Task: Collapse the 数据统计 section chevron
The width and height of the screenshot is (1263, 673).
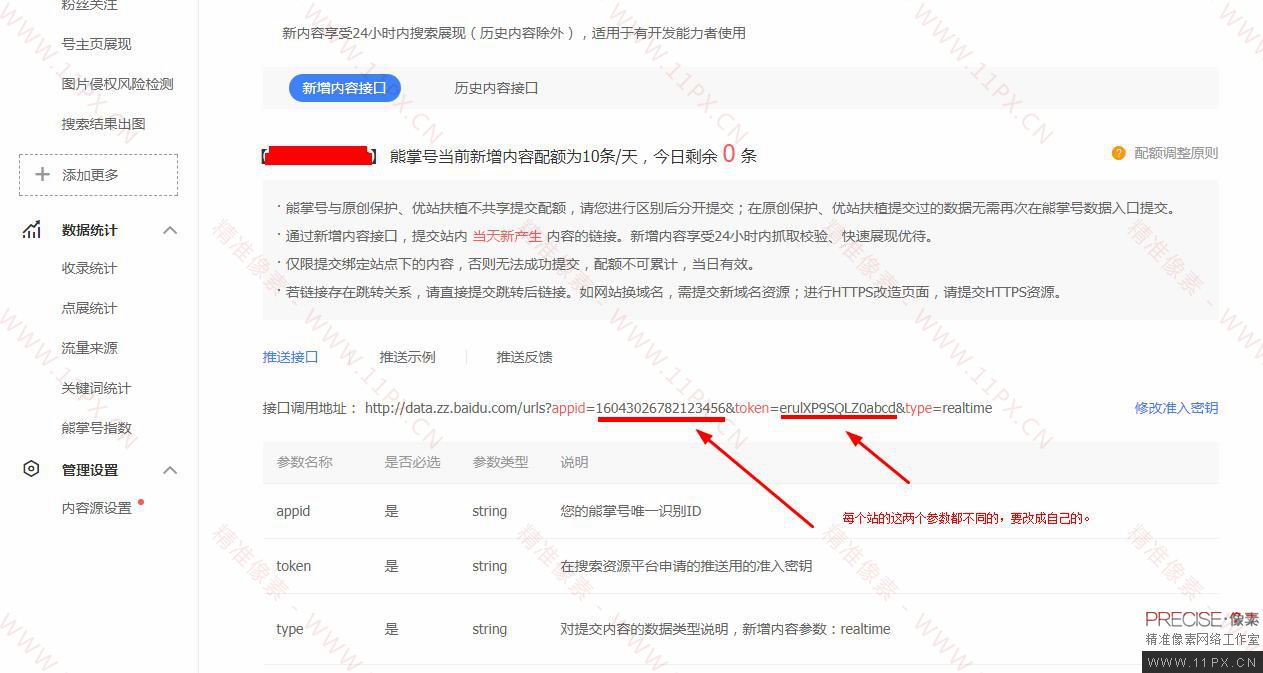Action: click(170, 229)
